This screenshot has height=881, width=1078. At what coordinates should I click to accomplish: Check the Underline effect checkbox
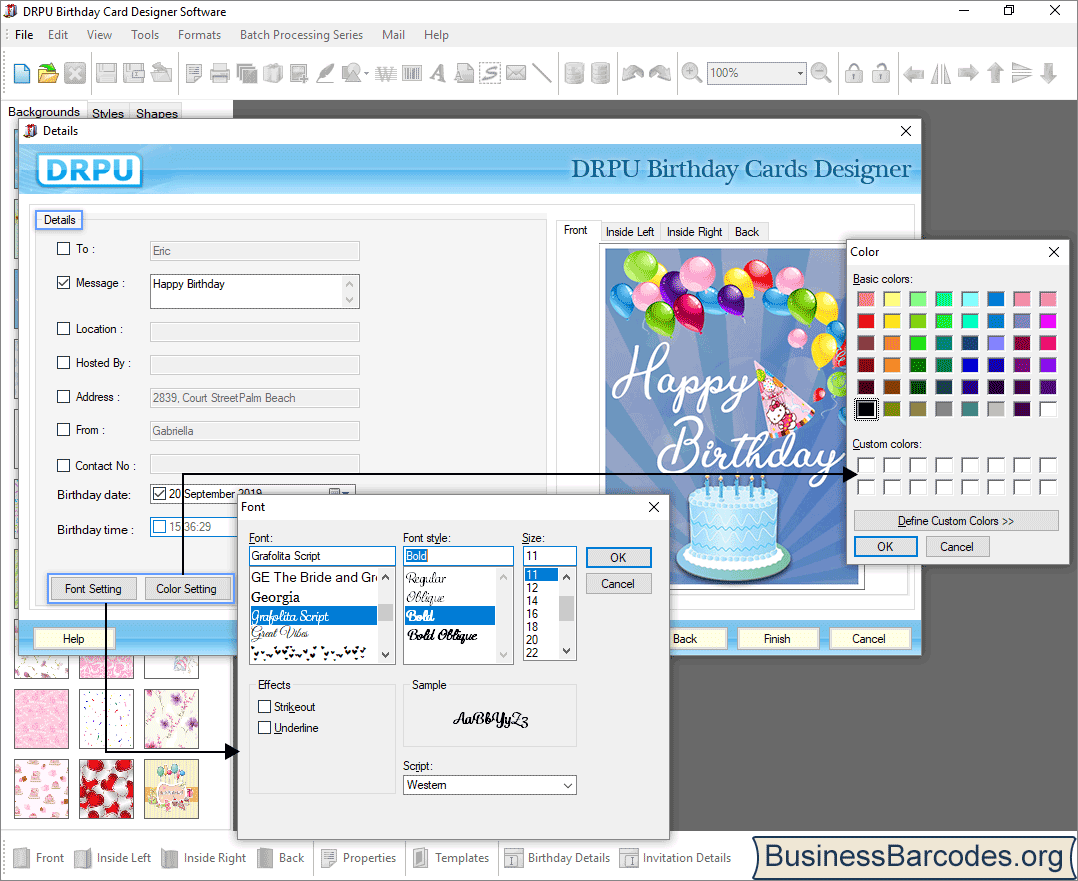pos(264,728)
